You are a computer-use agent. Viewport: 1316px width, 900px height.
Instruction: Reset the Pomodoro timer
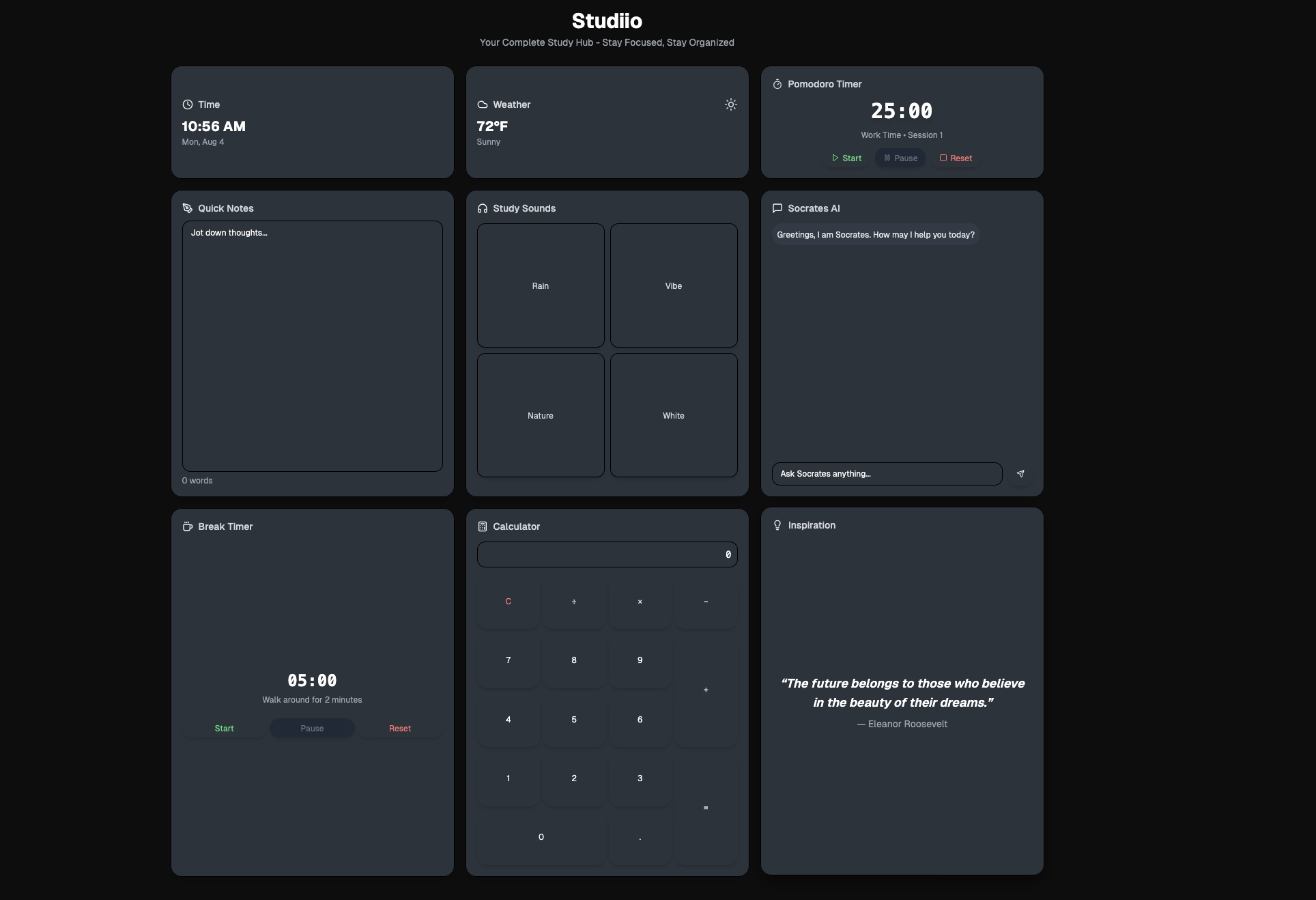pos(956,158)
